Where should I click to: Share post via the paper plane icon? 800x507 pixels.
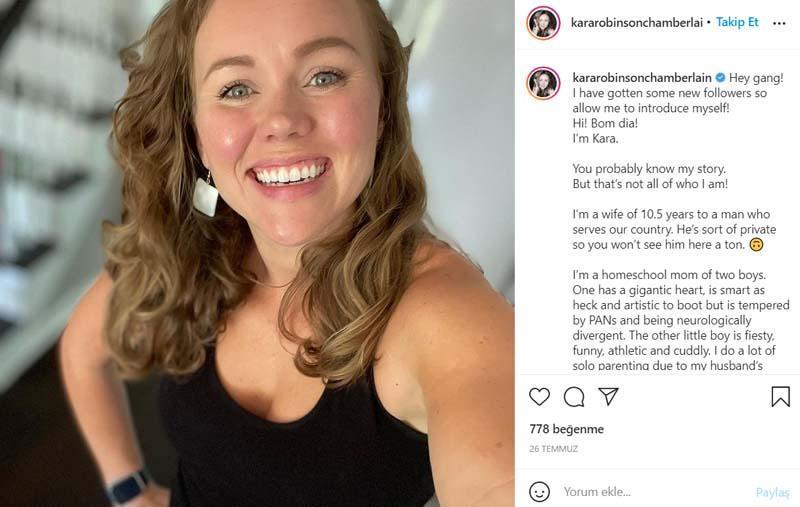[608, 397]
